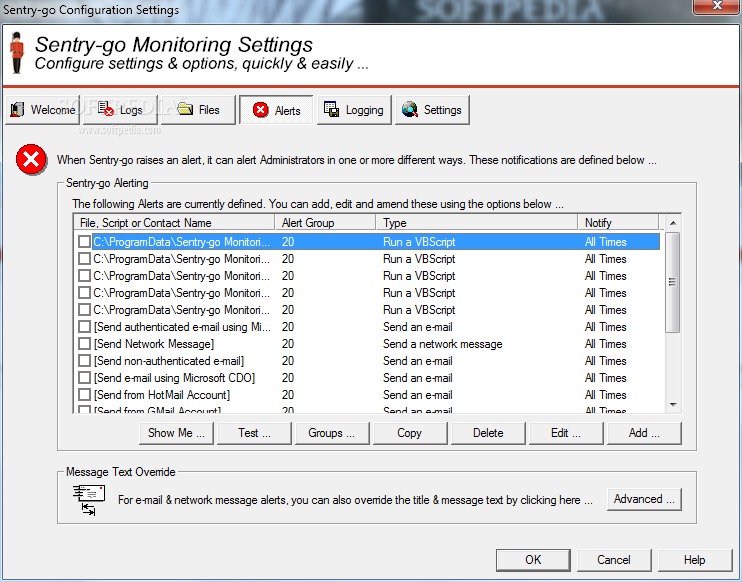
Task: Select '[Send non-authenticated e-mail]' row text
Action: pyautogui.click(x=169, y=361)
